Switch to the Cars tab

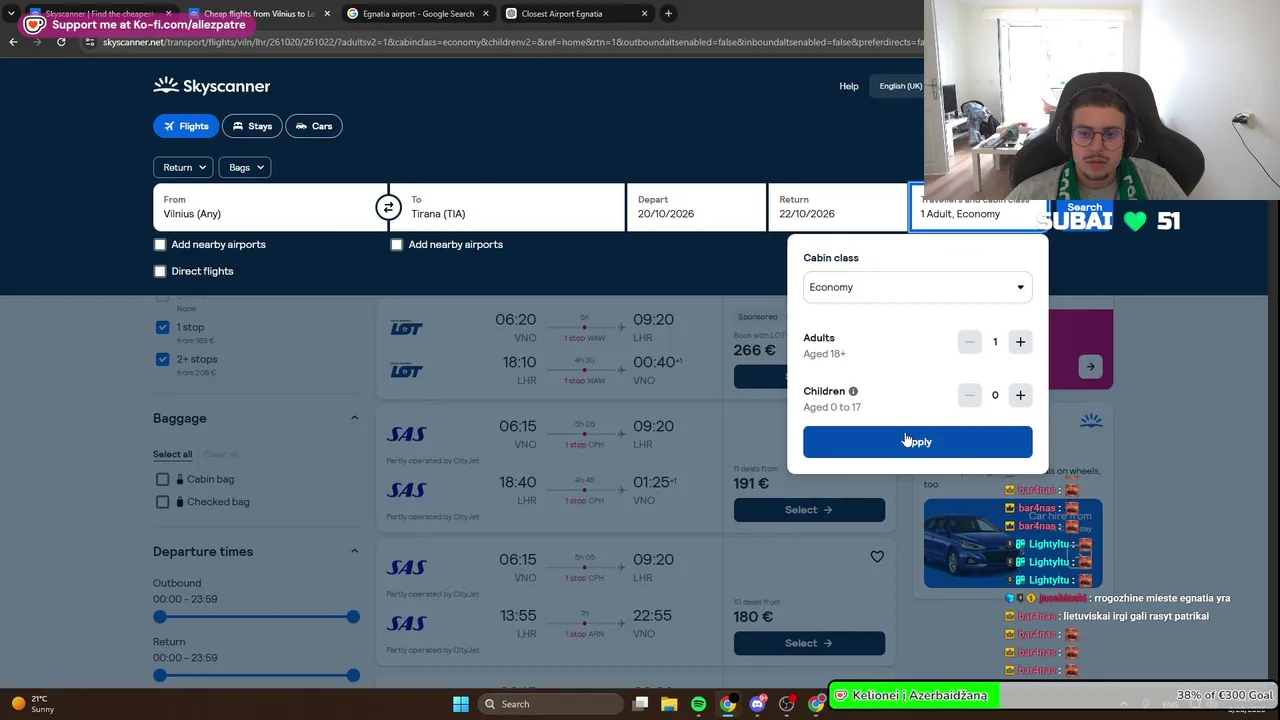[314, 126]
